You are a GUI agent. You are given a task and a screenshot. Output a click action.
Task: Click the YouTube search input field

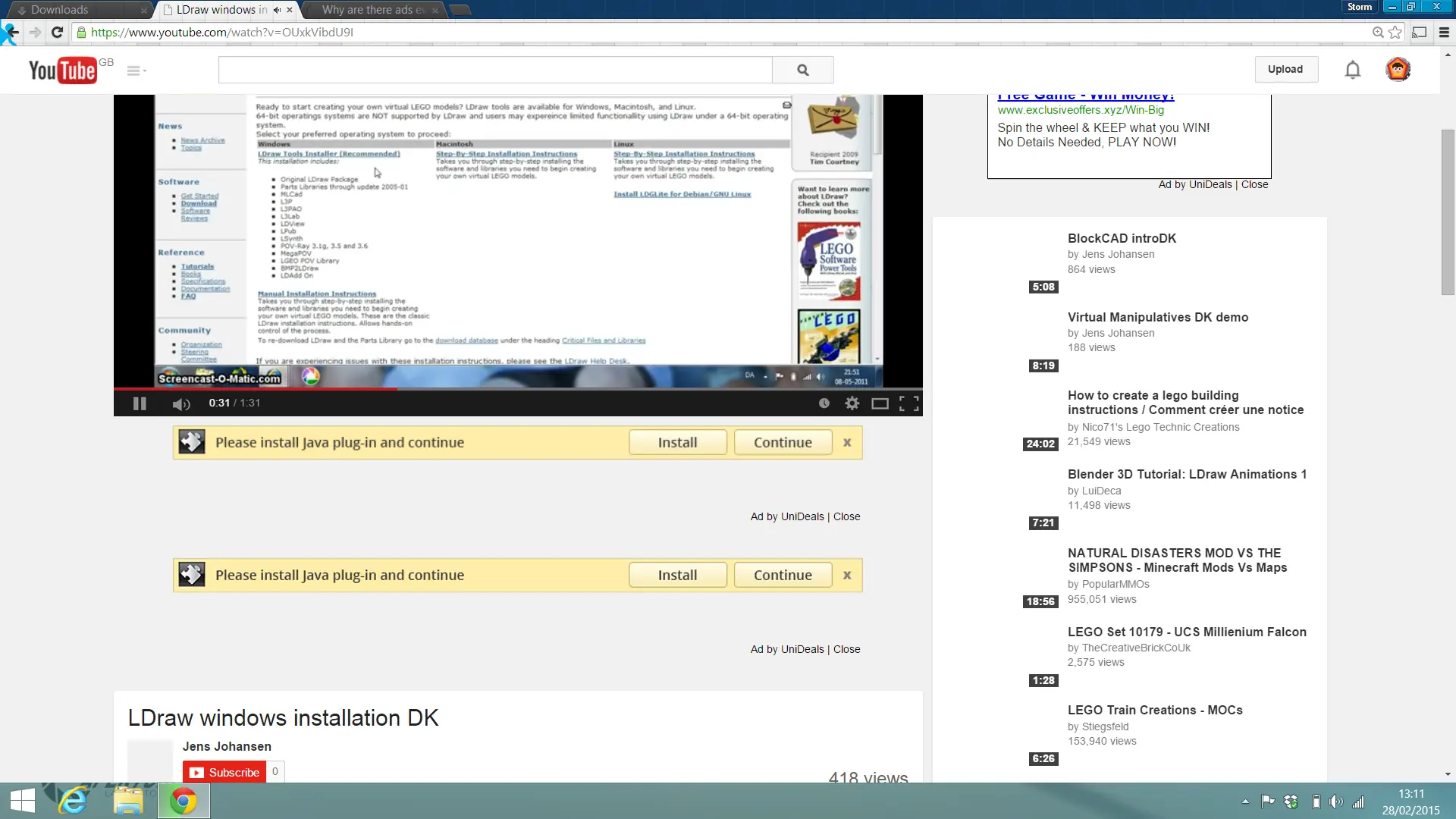(x=494, y=70)
